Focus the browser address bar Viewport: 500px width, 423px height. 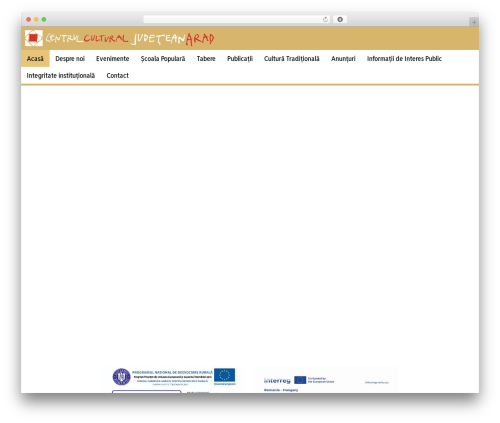[237, 19]
